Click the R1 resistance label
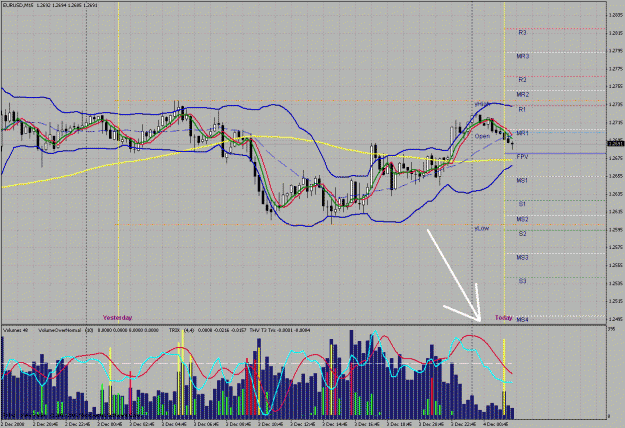This screenshot has width=625, height=428. [x=522, y=109]
